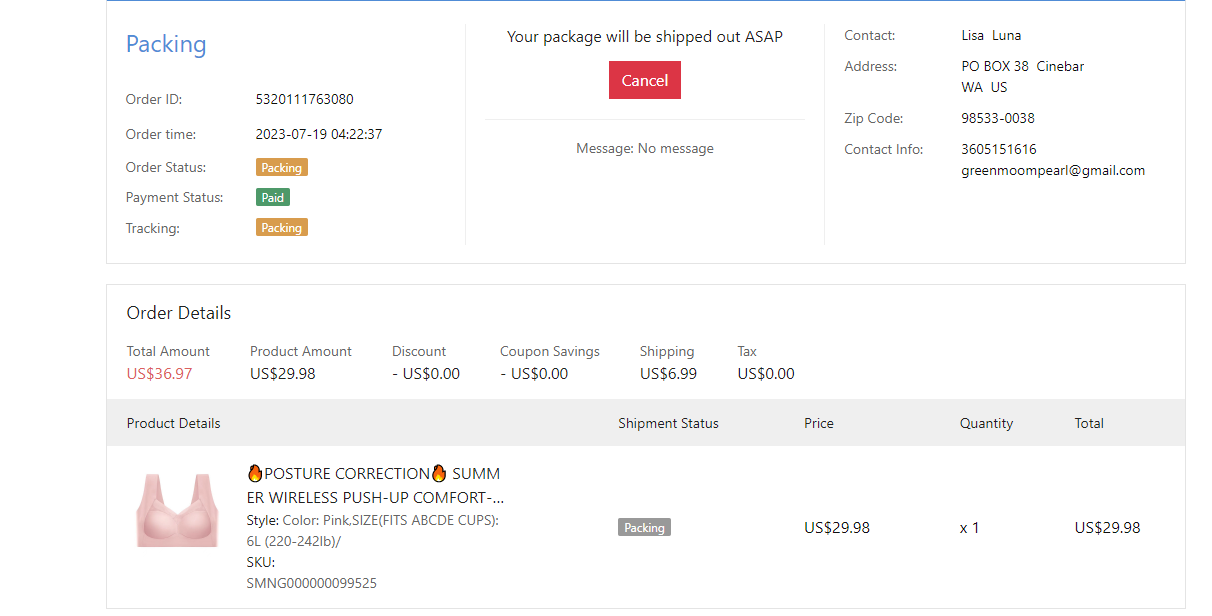Screen dimensions: 1212x616
Task: Click the orange Packing badge beside Tracking
Action: click(281, 228)
